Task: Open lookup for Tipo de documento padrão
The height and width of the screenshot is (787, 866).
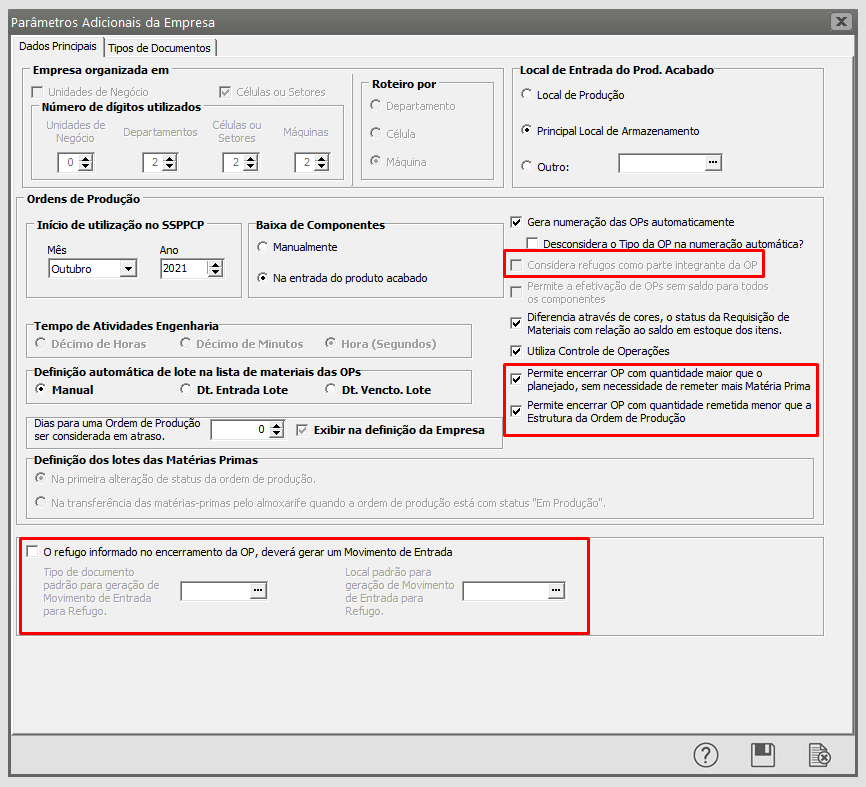Action: (x=258, y=591)
